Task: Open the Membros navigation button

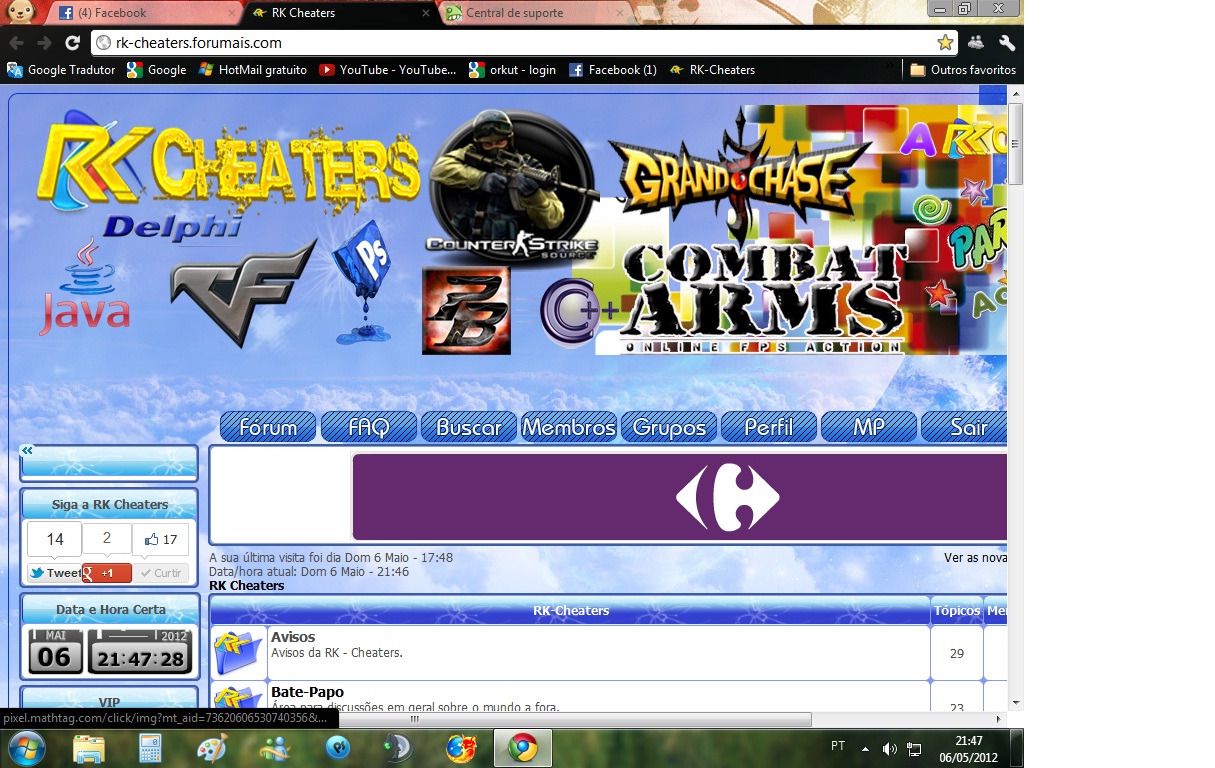Action: point(568,427)
